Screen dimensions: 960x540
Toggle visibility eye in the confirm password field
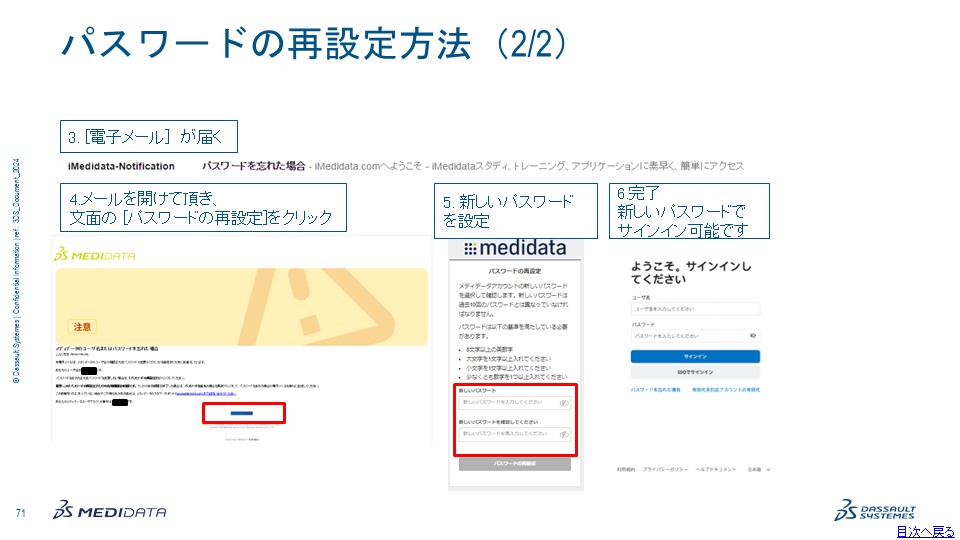pos(564,434)
